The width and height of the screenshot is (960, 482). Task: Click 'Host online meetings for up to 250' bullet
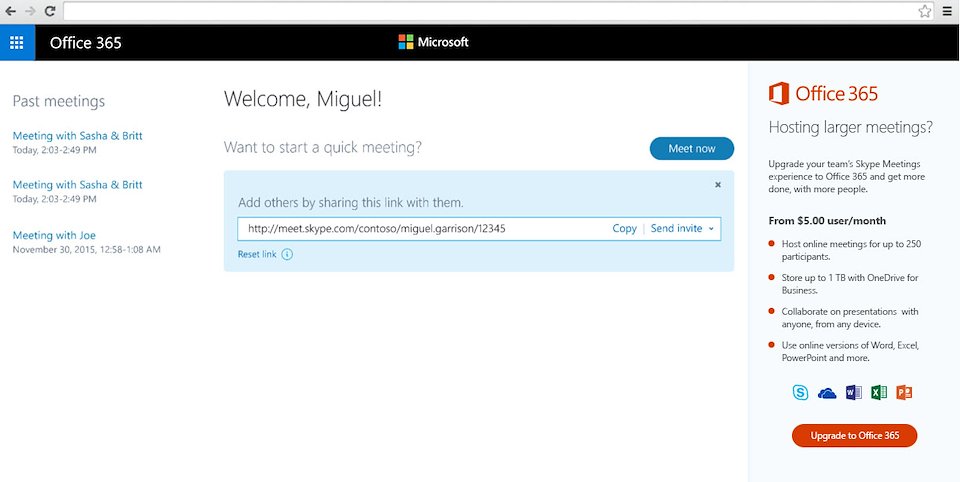point(851,250)
